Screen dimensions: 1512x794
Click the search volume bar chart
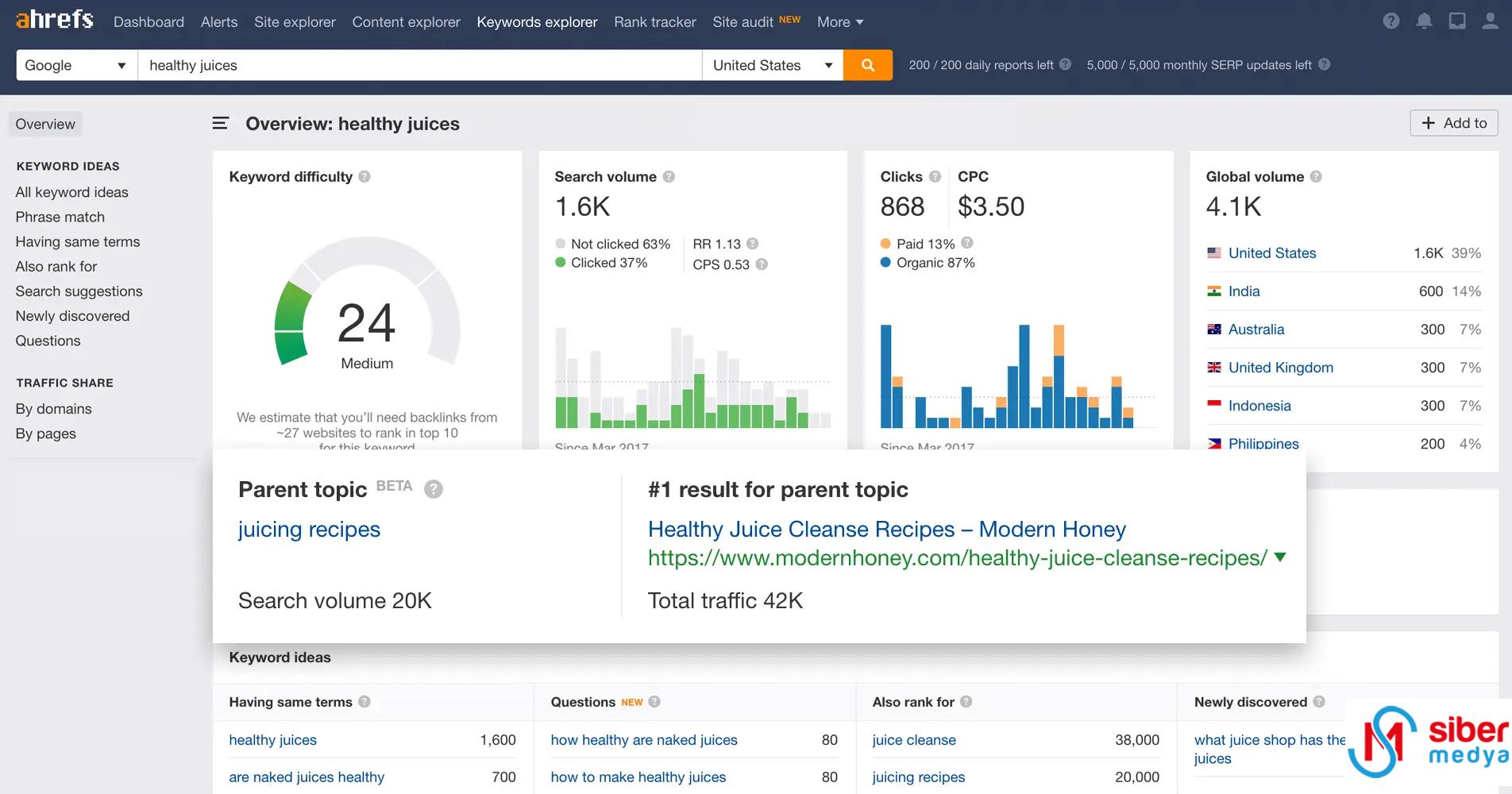point(692,377)
